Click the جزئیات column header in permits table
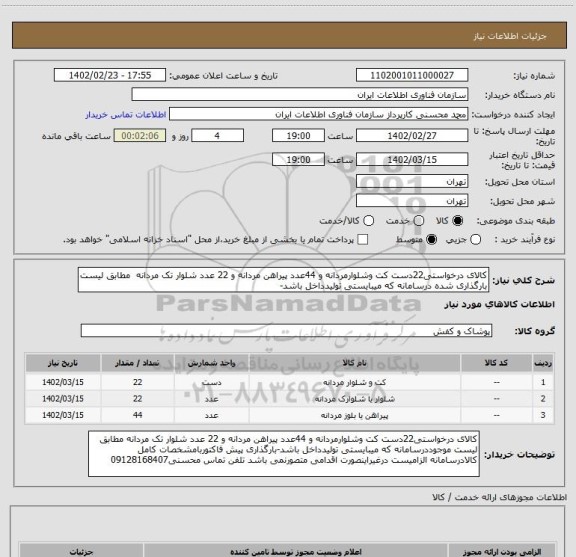 coord(81,551)
